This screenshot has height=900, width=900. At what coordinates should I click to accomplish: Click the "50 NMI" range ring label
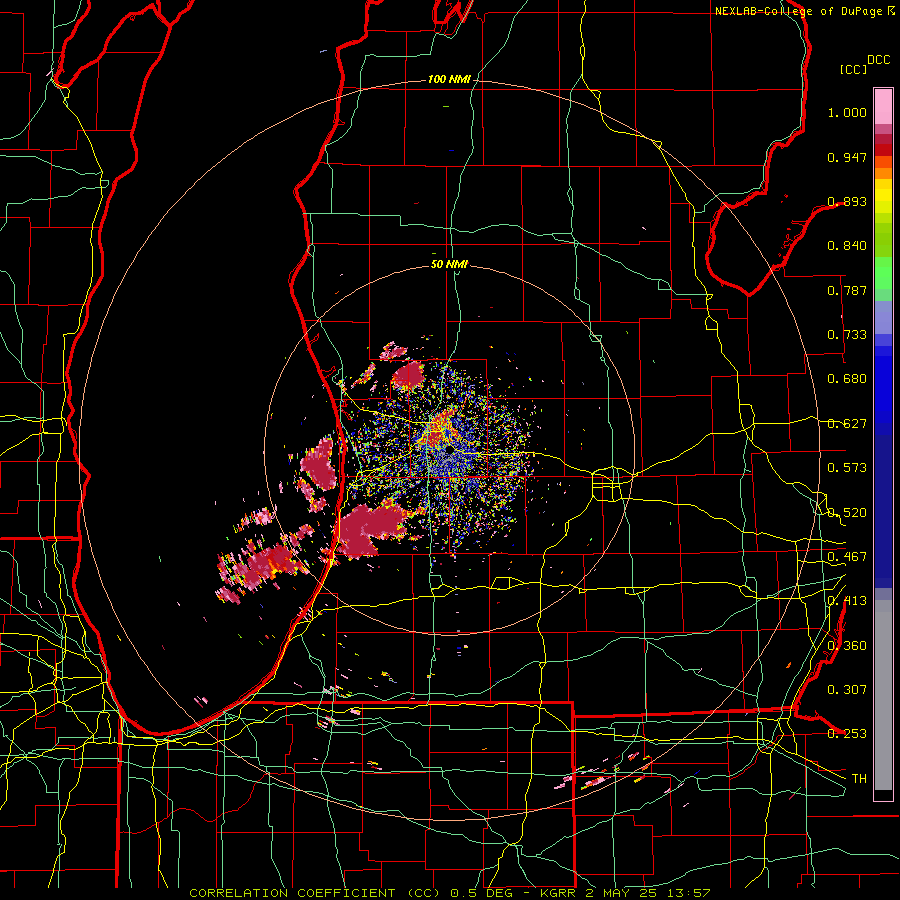(x=449, y=264)
